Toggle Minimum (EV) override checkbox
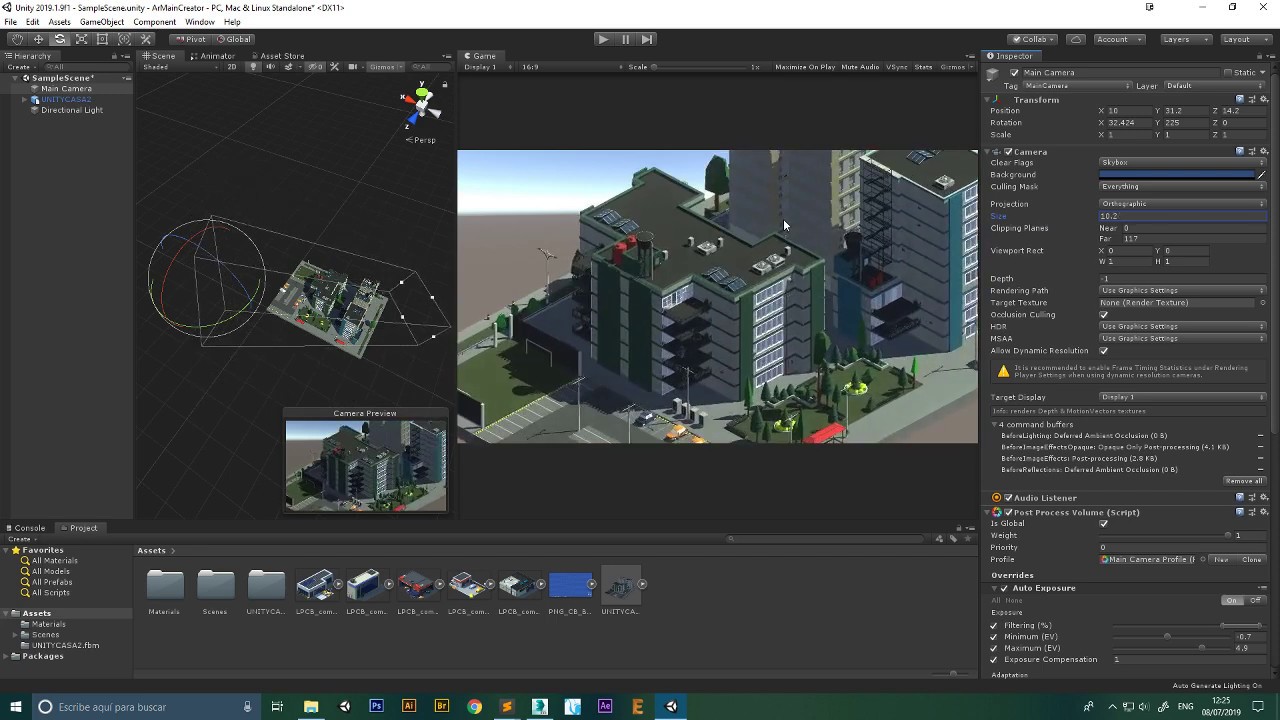1280x720 pixels. click(994, 637)
